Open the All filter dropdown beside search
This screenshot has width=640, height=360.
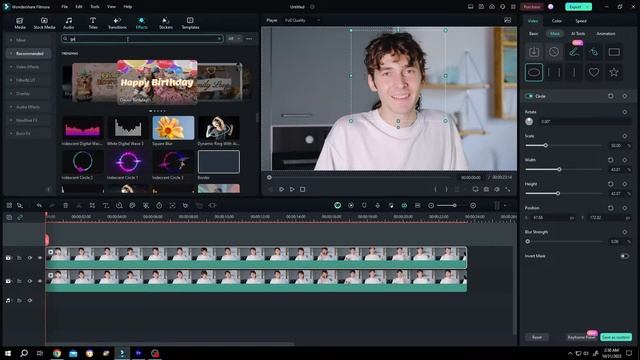pyautogui.click(x=234, y=38)
